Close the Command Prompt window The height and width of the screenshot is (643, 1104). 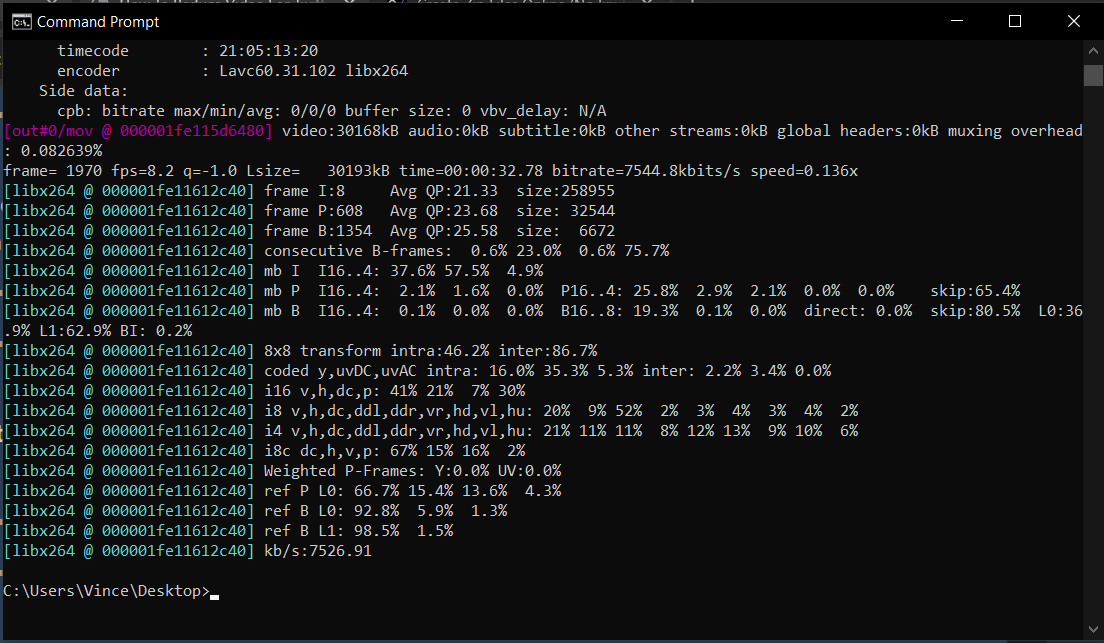(1074, 20)
